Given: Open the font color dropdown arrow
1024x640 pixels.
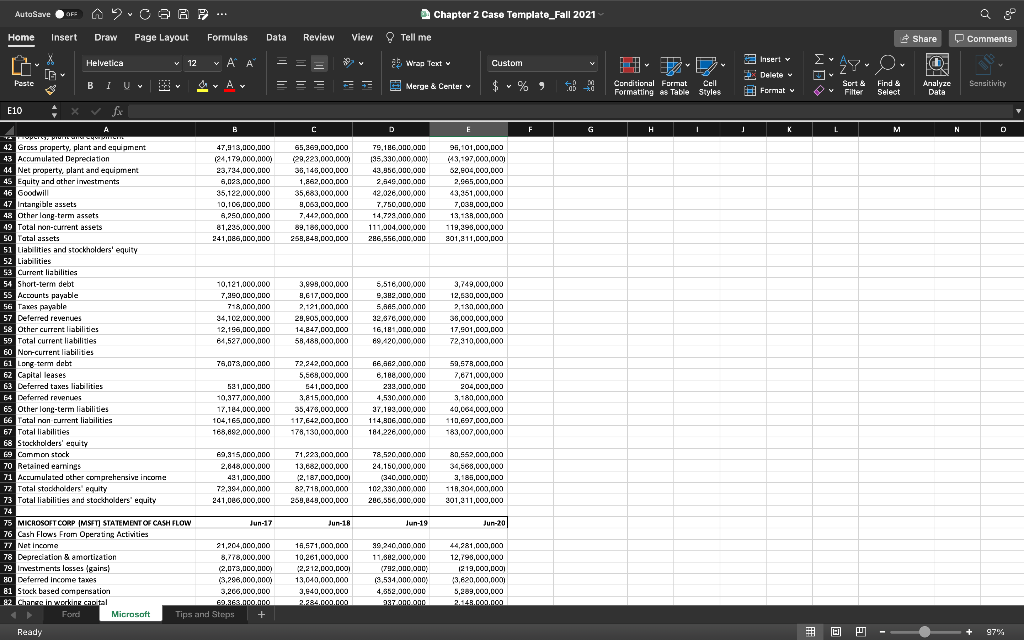Looking at the screenshot, I should click(x=242, y=86).
